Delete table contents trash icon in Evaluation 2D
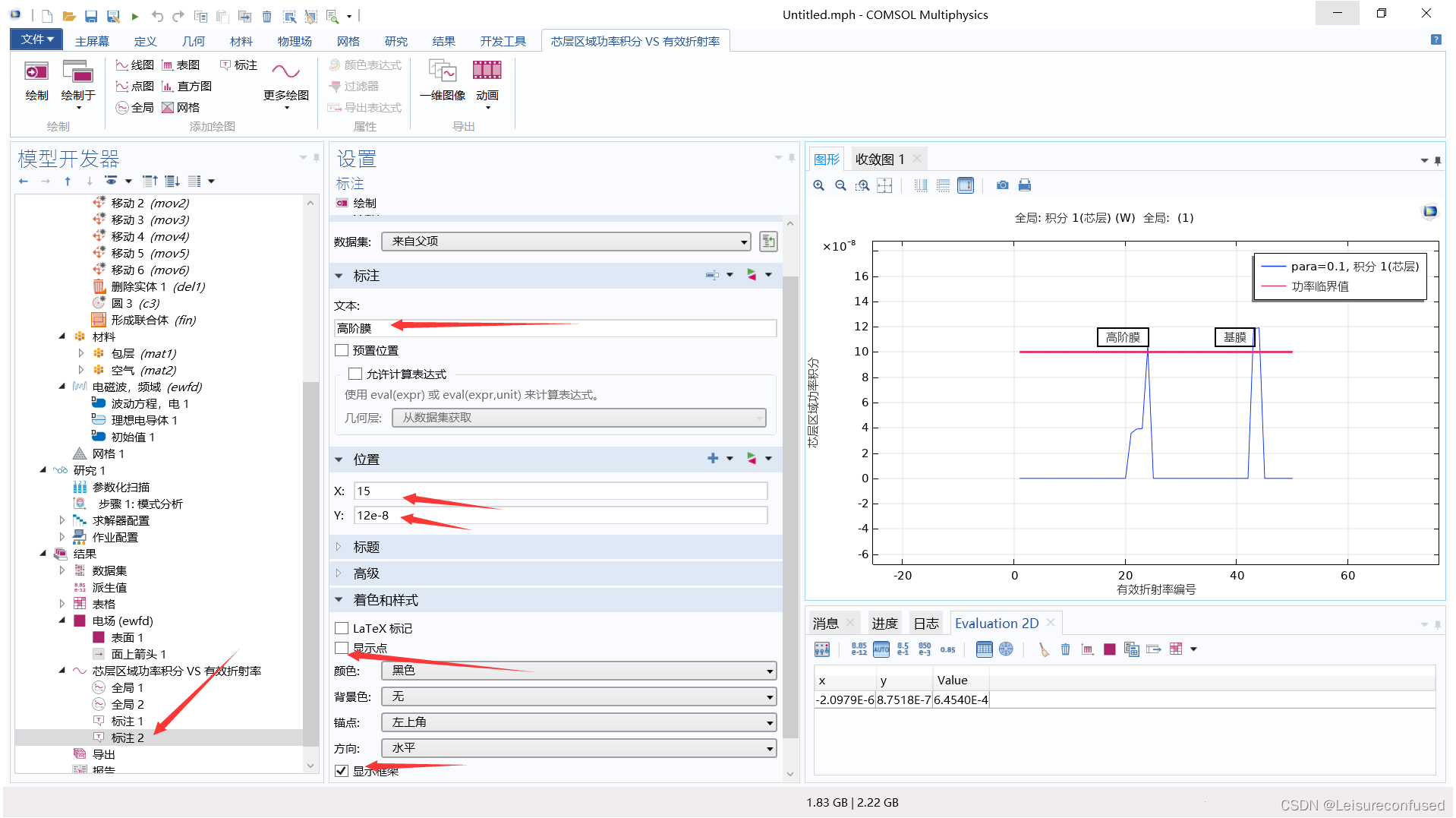This screenshot has width=1456, height=818. (1065, 649)
